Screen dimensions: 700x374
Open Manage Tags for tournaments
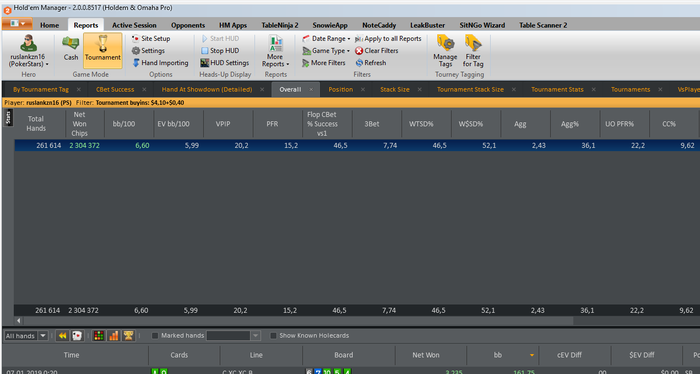click(445, 51)
